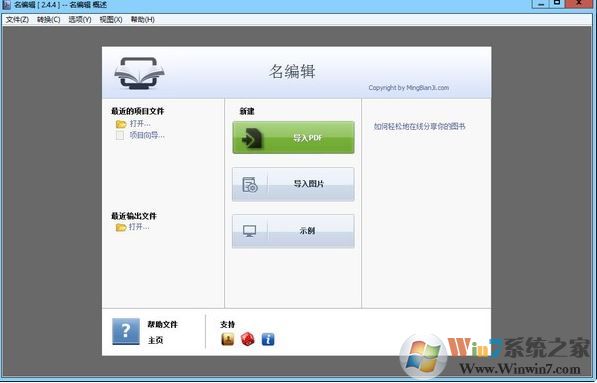Close the 名编辑 window
The width and height of the screenshot is (597, 383).
[x=578, y=3]
